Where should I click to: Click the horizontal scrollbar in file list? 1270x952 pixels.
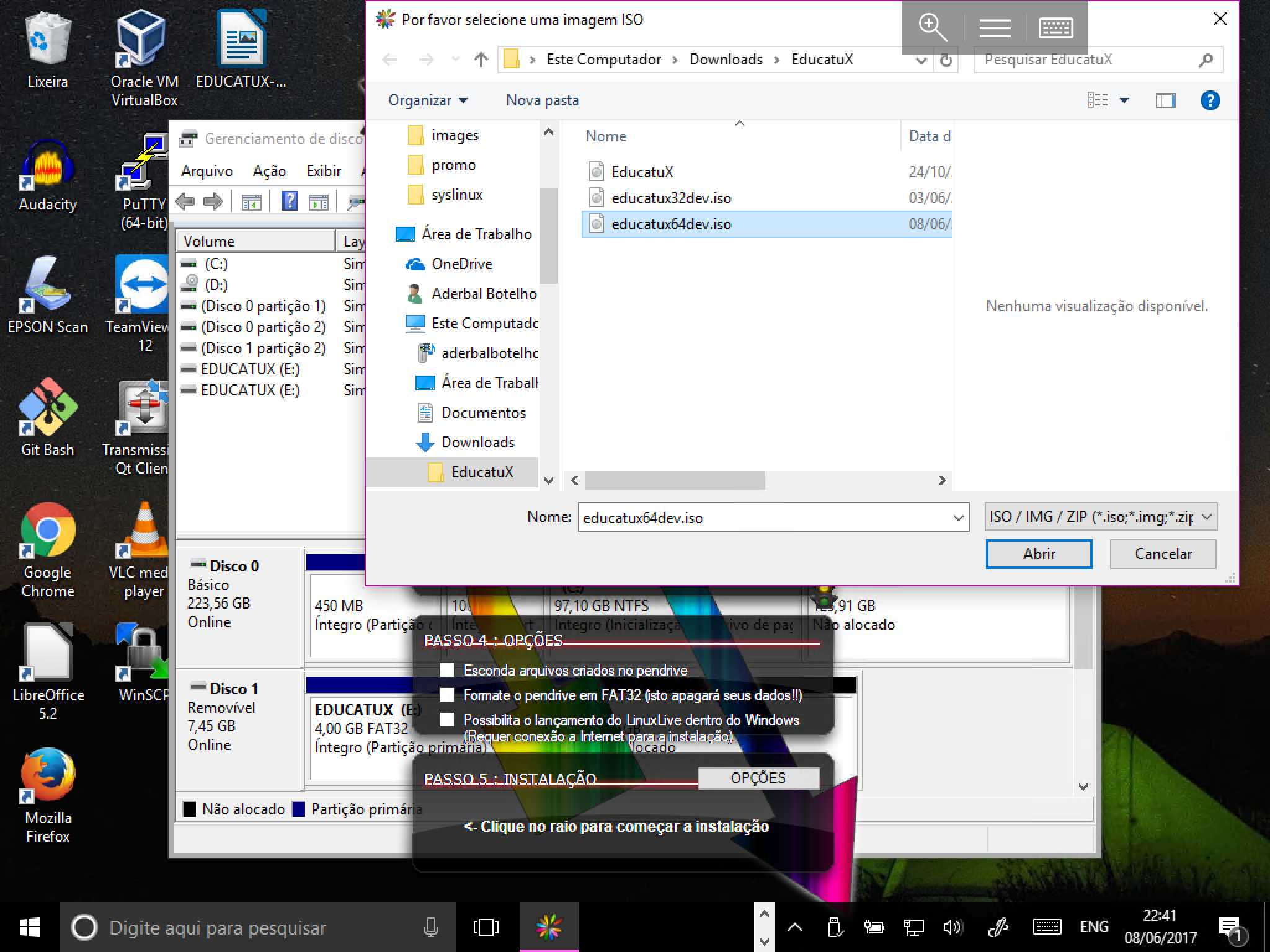point(675,480)
